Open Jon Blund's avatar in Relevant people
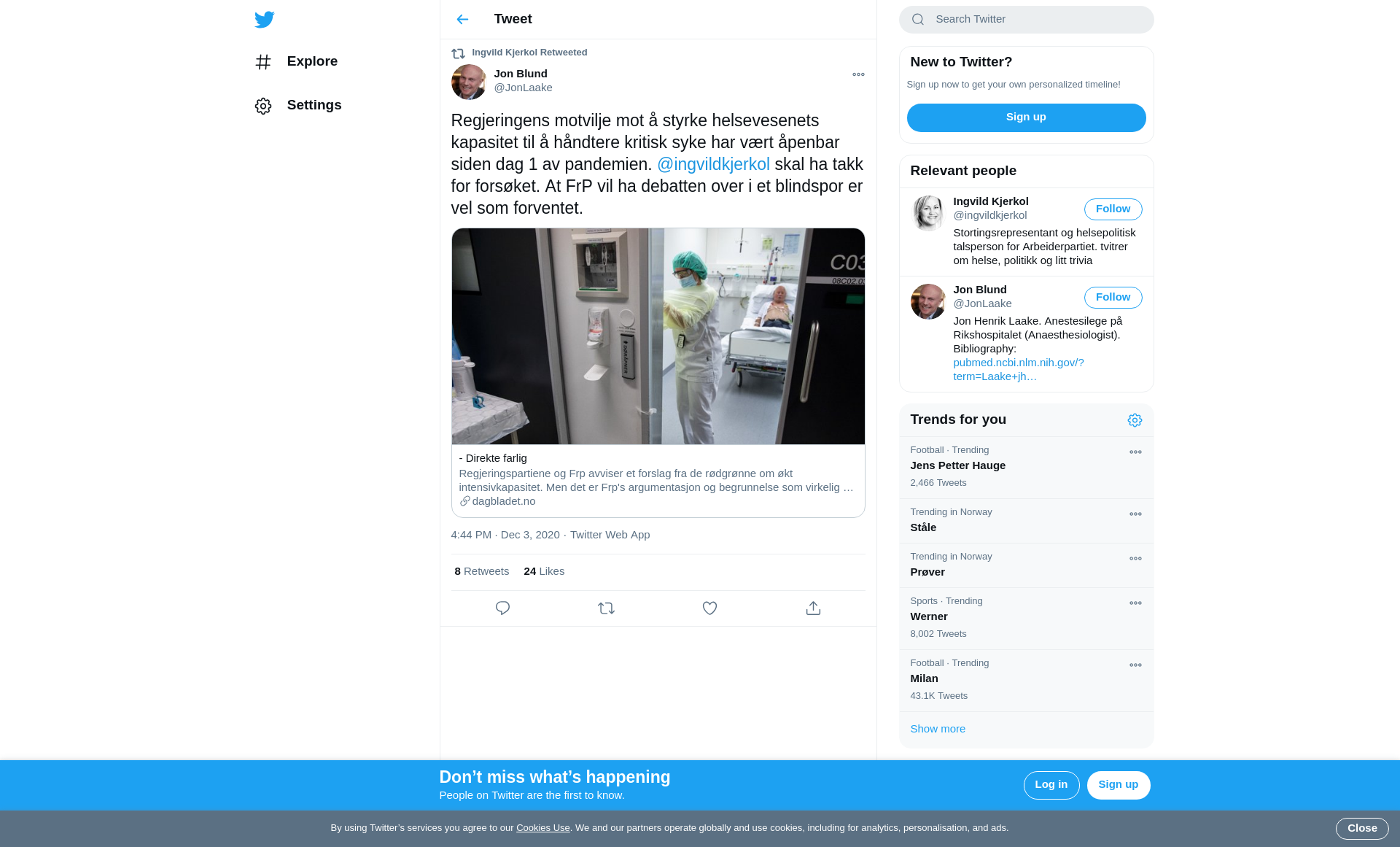This screenshot has width=1400, height=847. [928, 301]
